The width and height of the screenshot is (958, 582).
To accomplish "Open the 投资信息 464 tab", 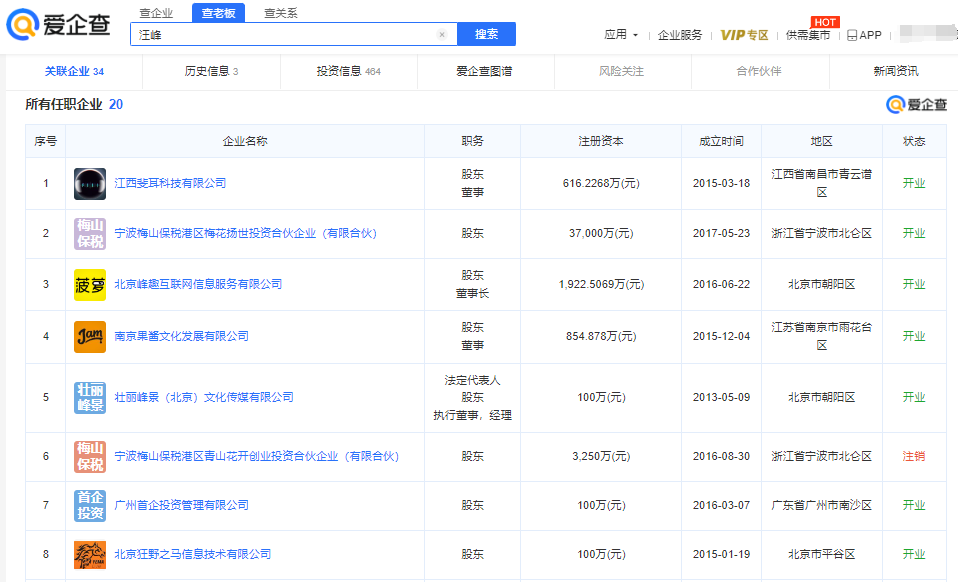I will coord(349,71).
